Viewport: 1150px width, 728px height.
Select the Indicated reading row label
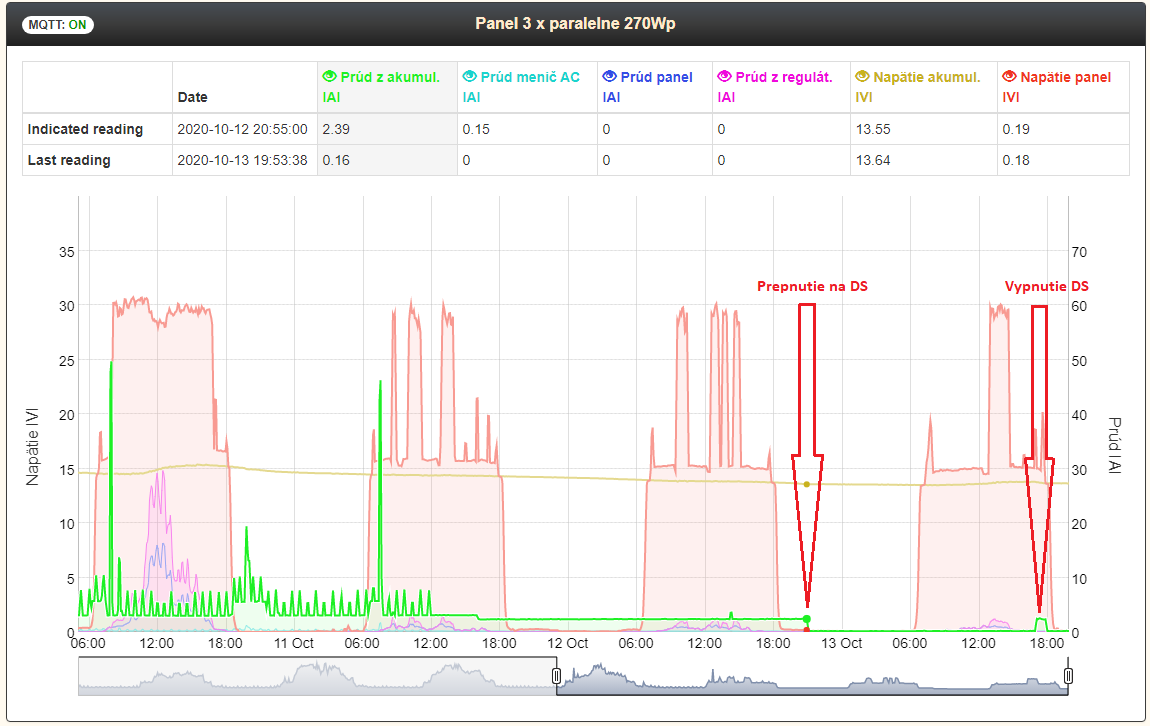[85, 129]
